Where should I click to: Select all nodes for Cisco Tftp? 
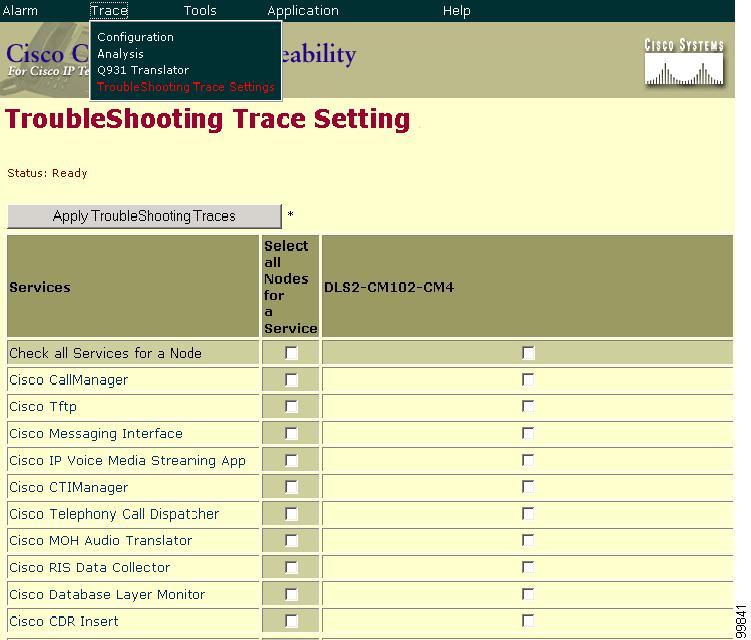(291, 407)
